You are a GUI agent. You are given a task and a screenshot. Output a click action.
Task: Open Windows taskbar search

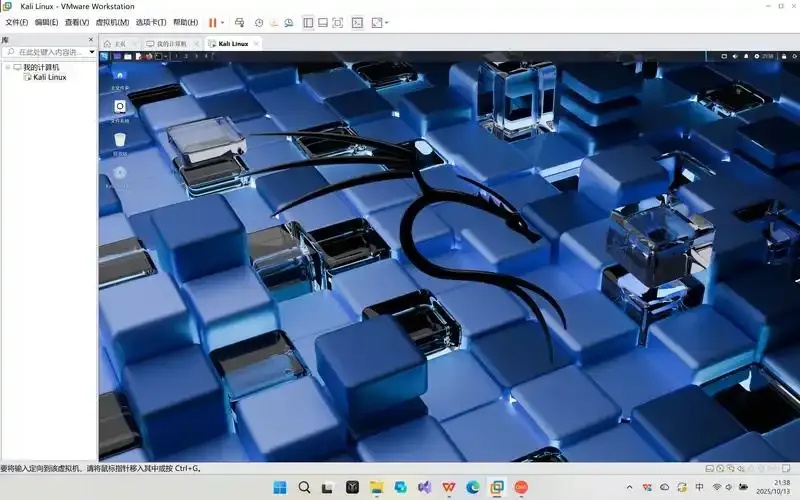tap(304, 487)
